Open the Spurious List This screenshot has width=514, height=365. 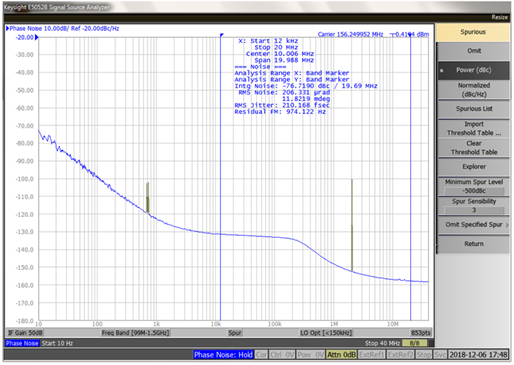click(x=474, y=109)
